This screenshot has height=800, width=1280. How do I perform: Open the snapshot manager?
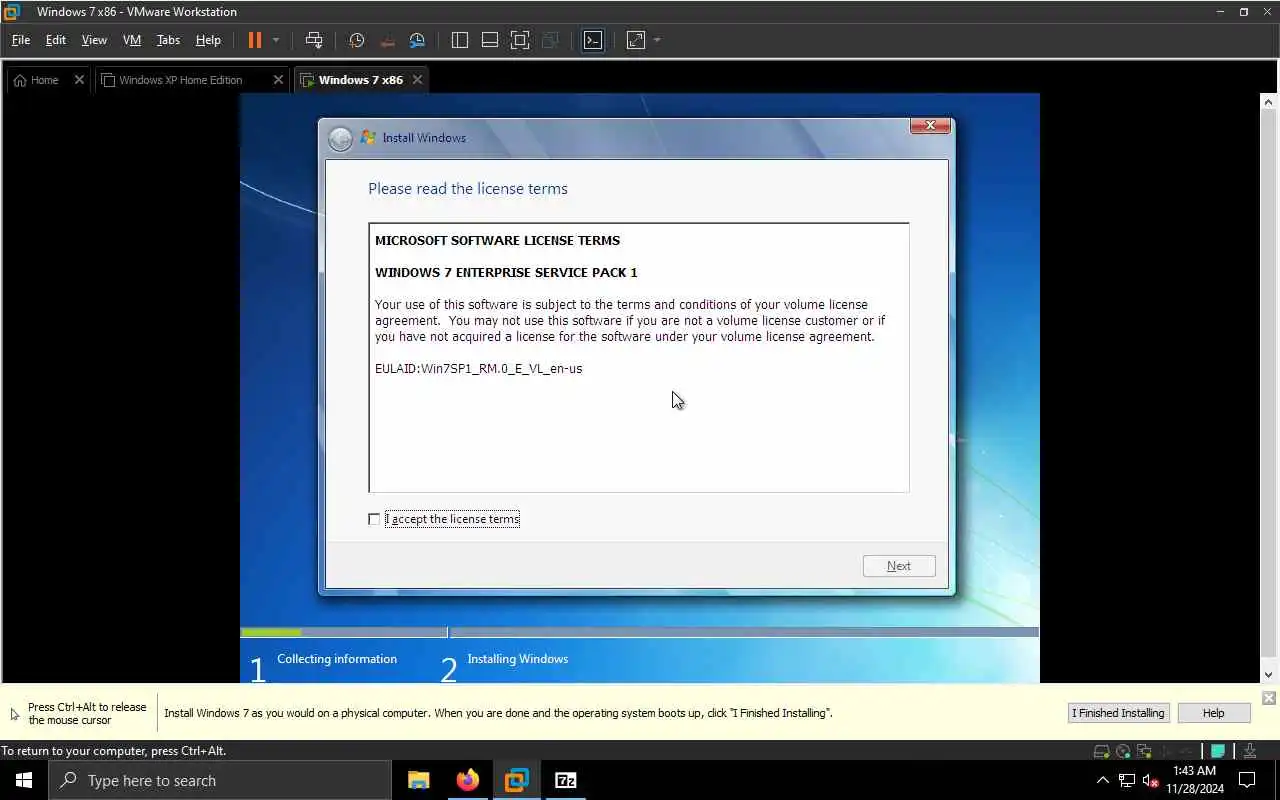tap(417, 40)
